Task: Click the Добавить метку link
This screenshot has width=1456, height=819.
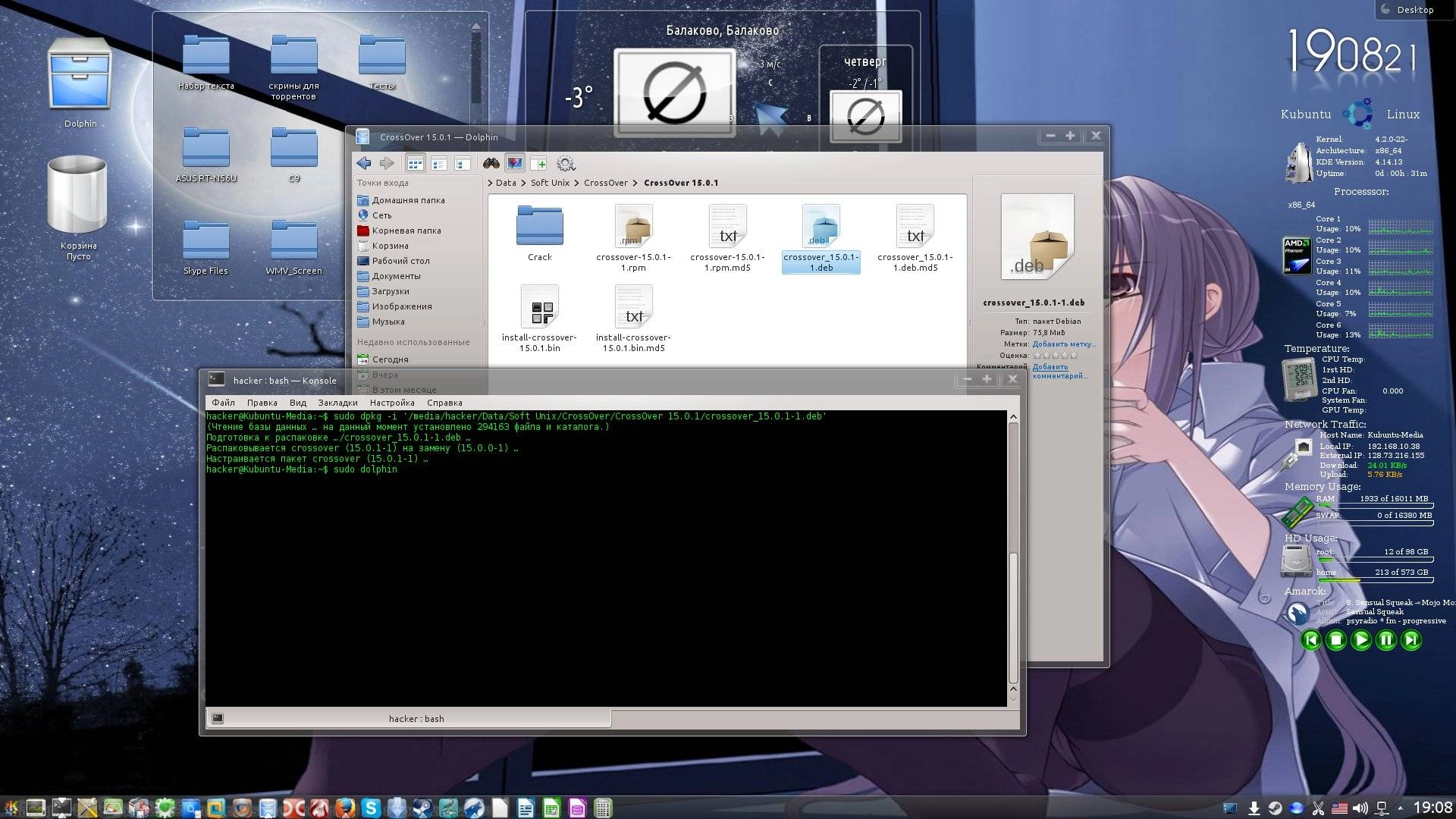Action: click(x=1064, y=344)
